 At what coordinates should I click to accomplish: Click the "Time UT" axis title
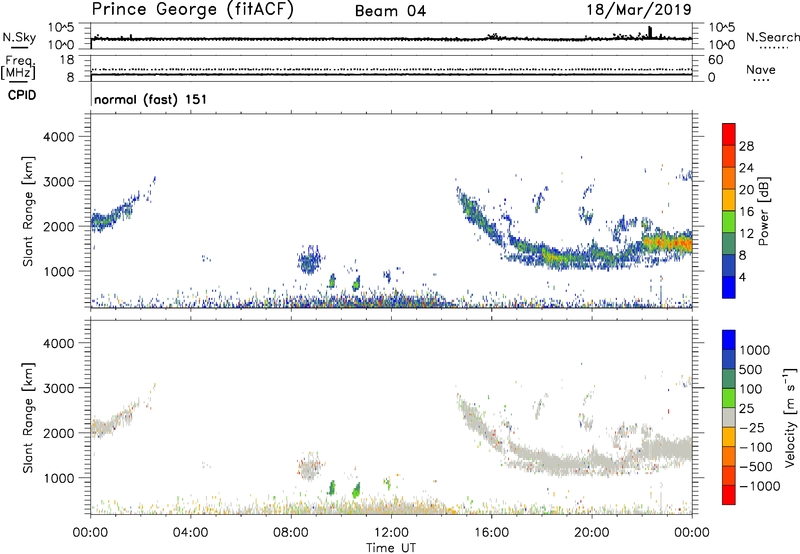click(x=391, y=548)
